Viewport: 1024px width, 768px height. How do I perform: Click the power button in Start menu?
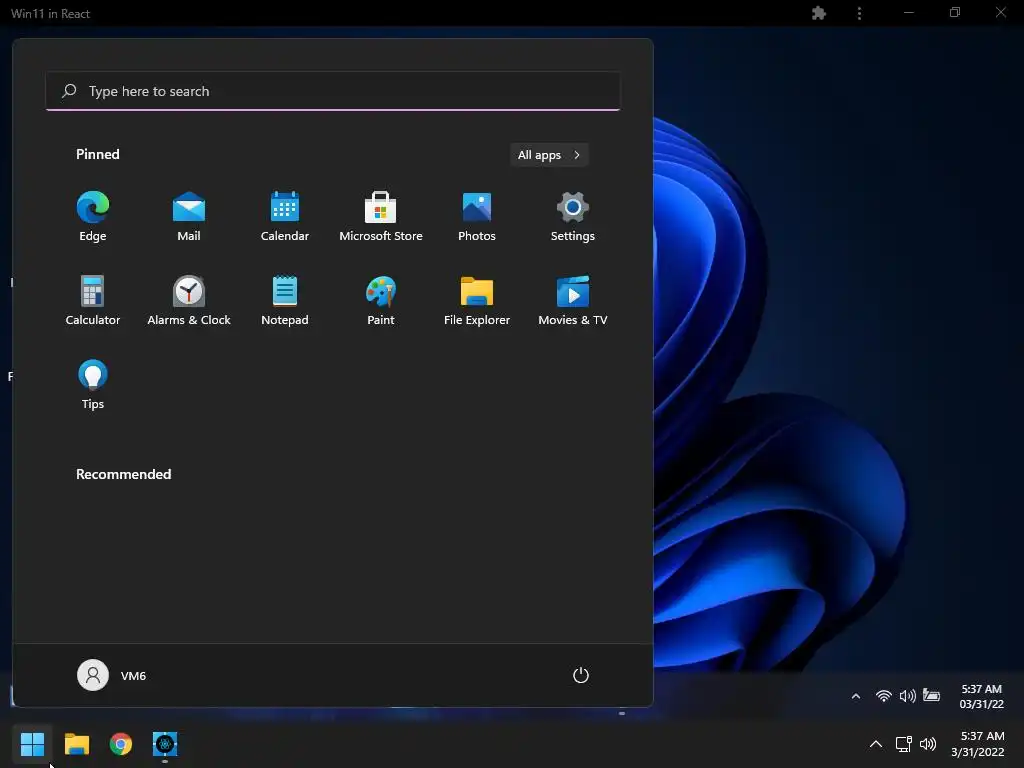pos(581,675)
